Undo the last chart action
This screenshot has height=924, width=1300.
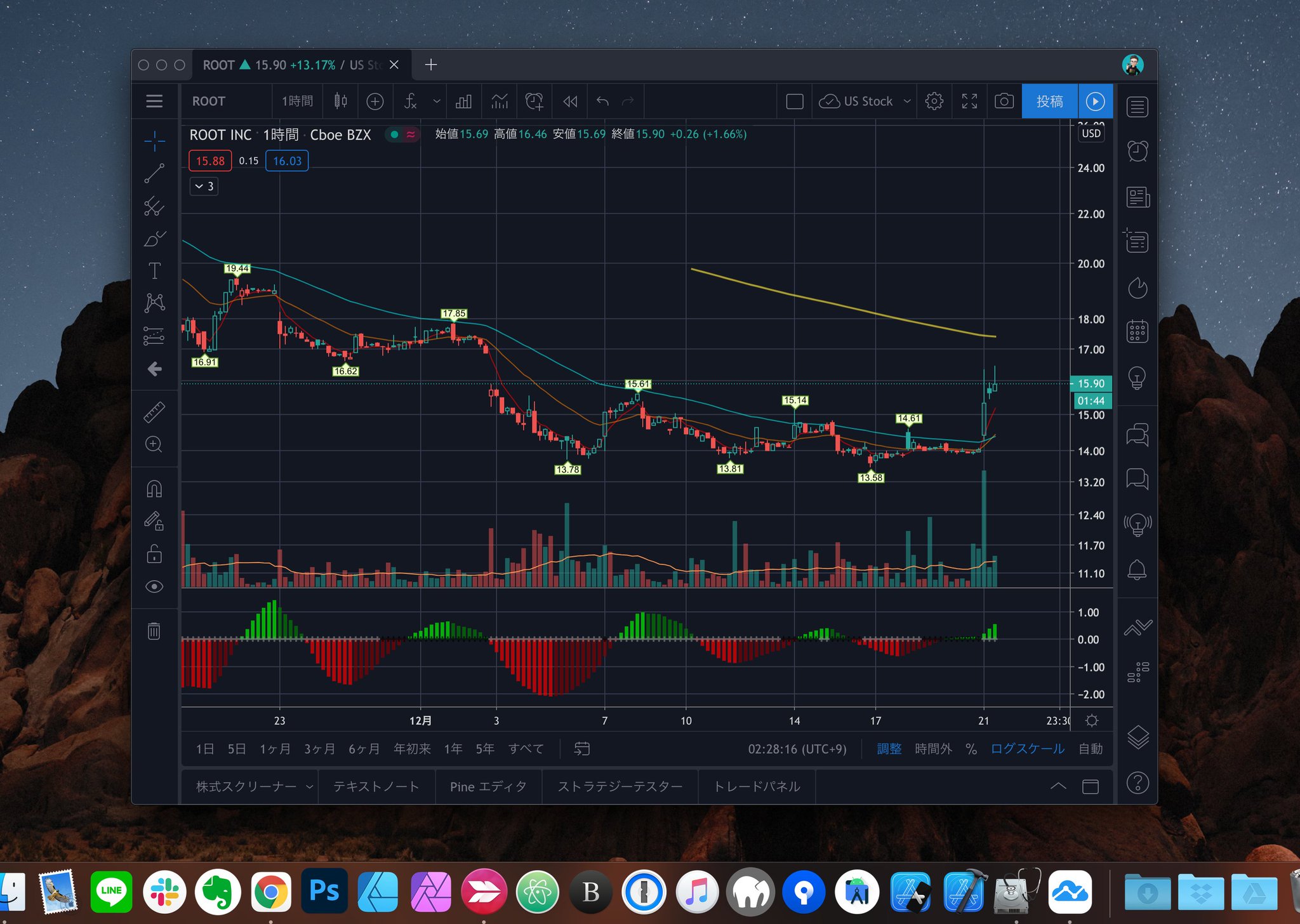[x=602, y=102]
